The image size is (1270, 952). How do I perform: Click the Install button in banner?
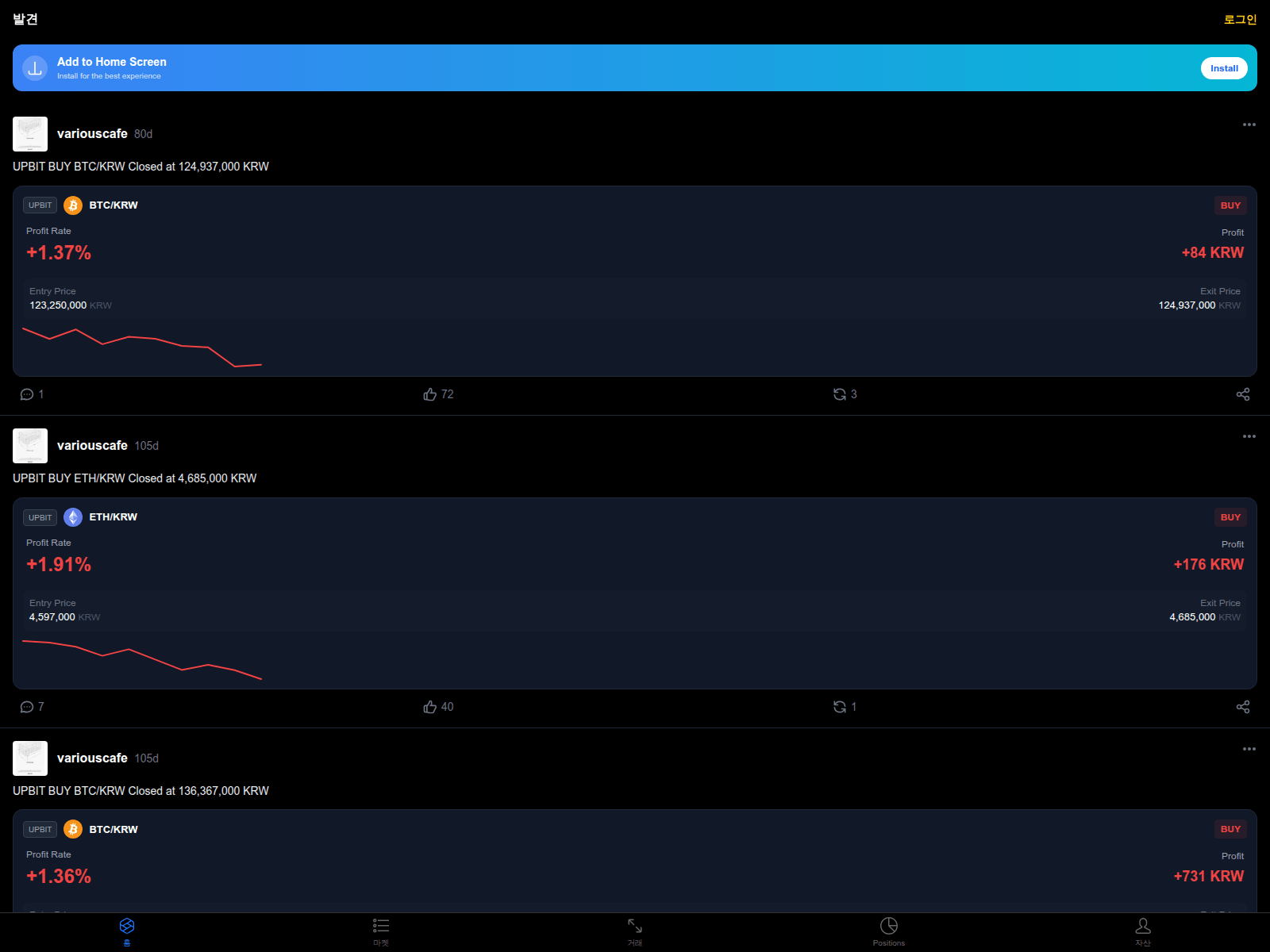click(x=1223, y=68)
